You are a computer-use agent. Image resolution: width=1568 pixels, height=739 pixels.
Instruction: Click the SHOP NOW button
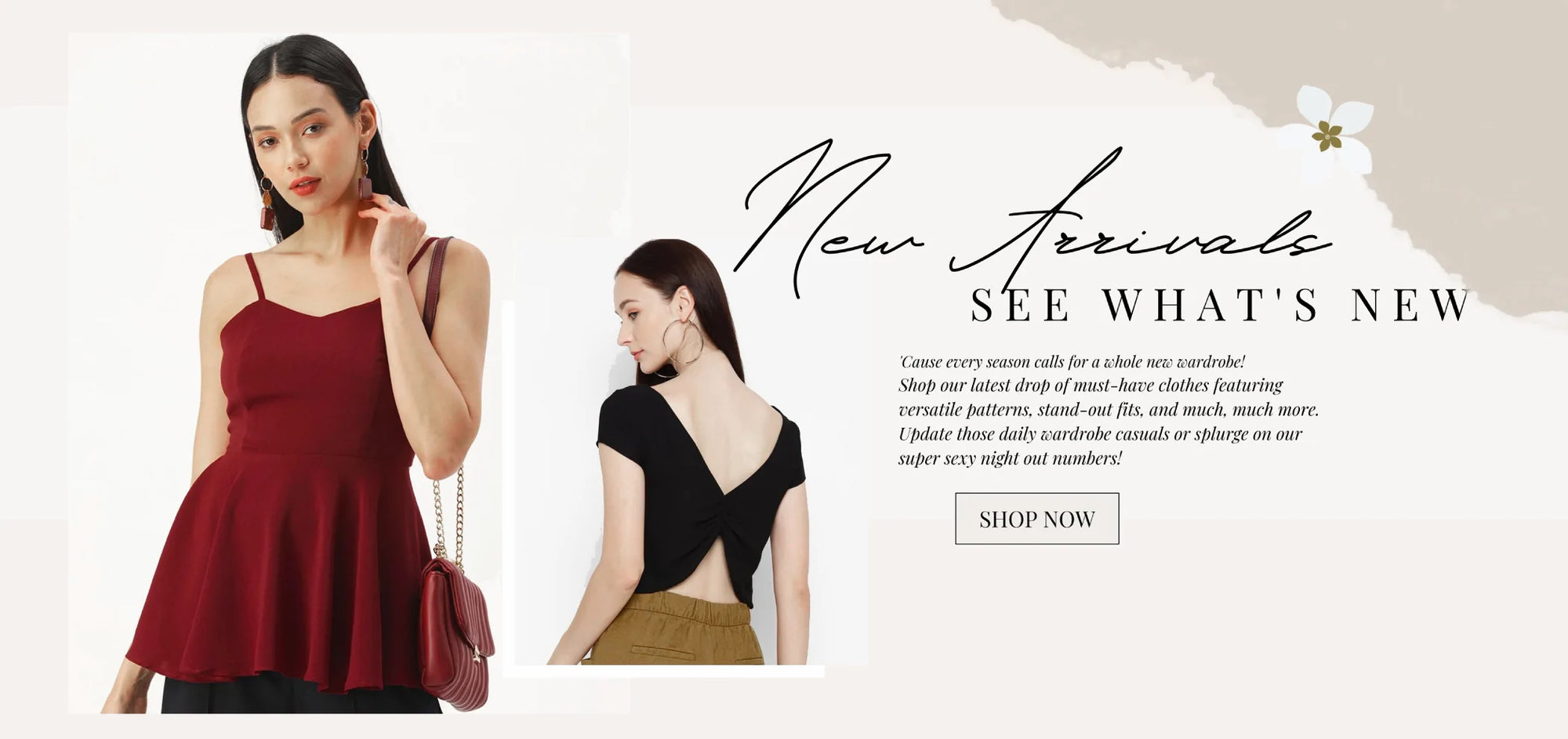1036,519
